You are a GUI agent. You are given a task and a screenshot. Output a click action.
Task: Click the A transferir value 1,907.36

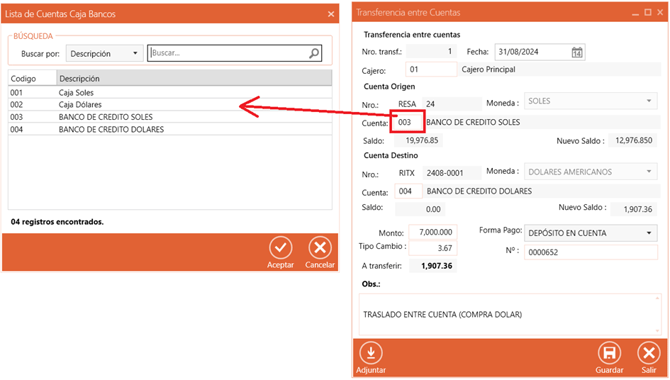pos(433,266)
